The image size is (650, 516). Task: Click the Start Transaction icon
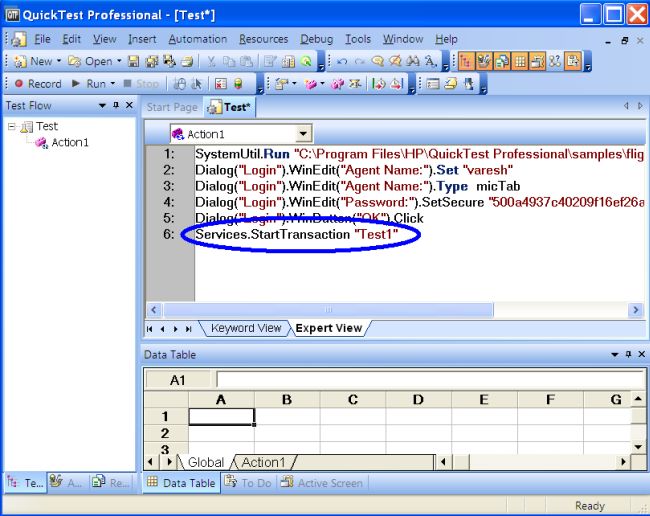[378, 84]
